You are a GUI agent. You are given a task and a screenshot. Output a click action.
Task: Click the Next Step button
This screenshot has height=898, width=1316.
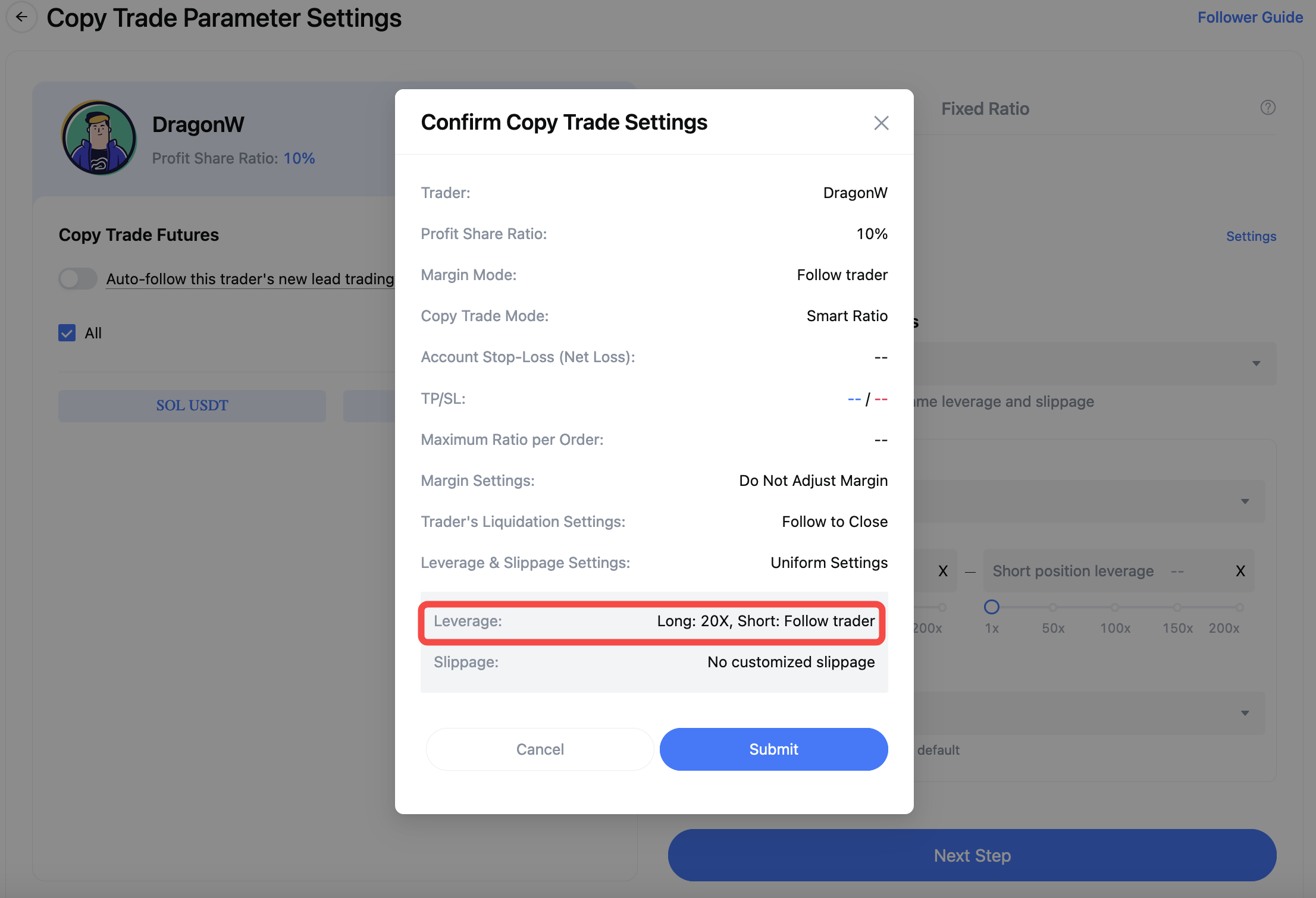(972, 855)
